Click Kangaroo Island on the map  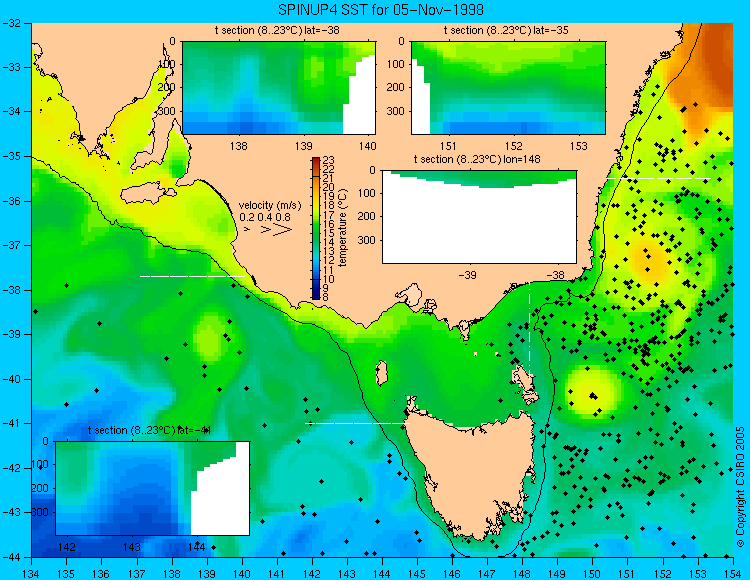[146, 194]
